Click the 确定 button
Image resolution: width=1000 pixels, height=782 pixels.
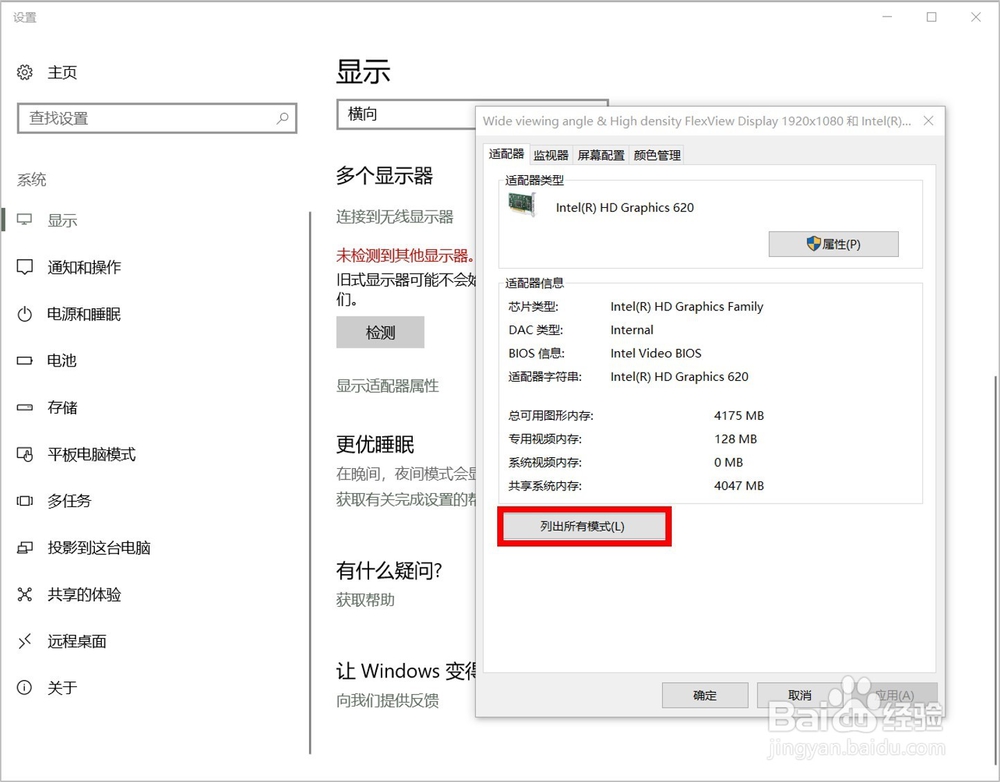(705, 695)
